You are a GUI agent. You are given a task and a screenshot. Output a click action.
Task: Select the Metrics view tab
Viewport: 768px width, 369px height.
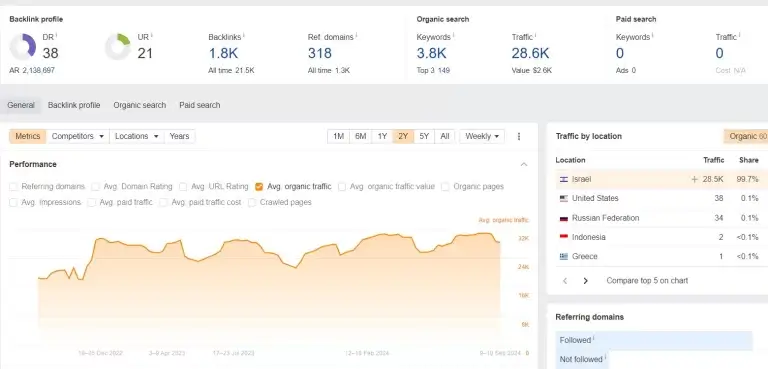(x=27, y=136)
